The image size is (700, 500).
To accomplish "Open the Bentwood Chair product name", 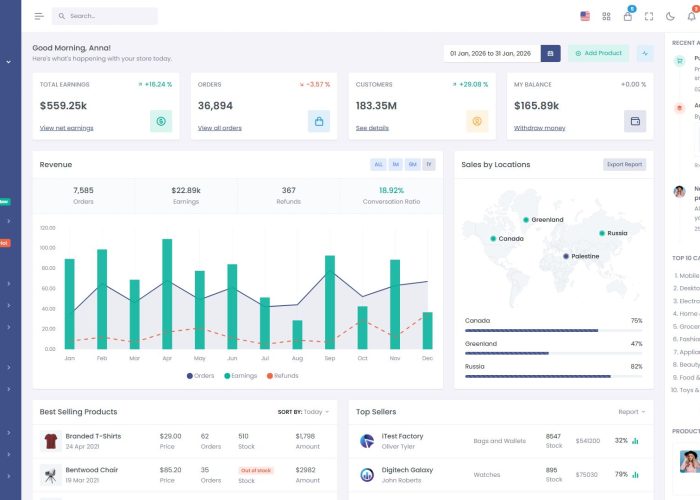I will pos(92,470).
